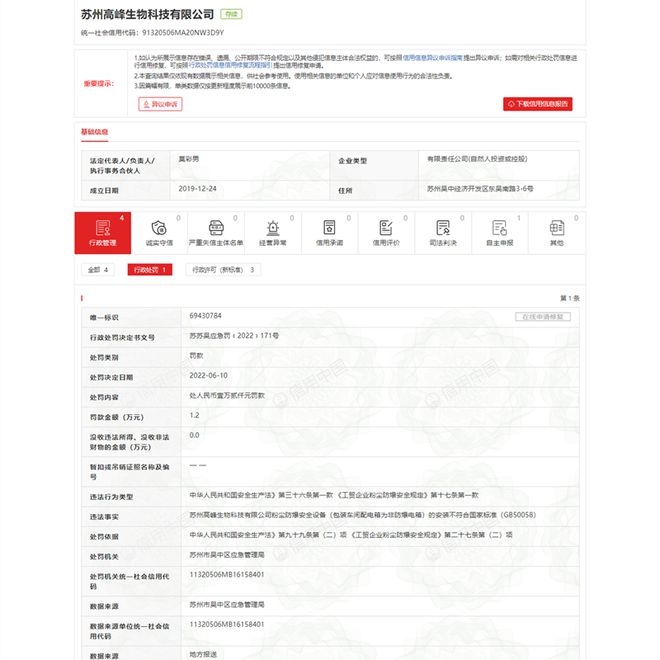Click fine amount value 1.2

pos(194,415)
